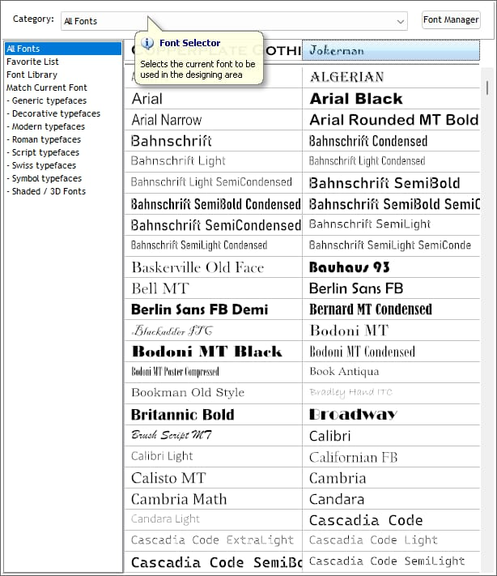The height and width of the screenshot is (576, 497).
Task: Select Cascadia Code Light font
Action: click(391, 540)
